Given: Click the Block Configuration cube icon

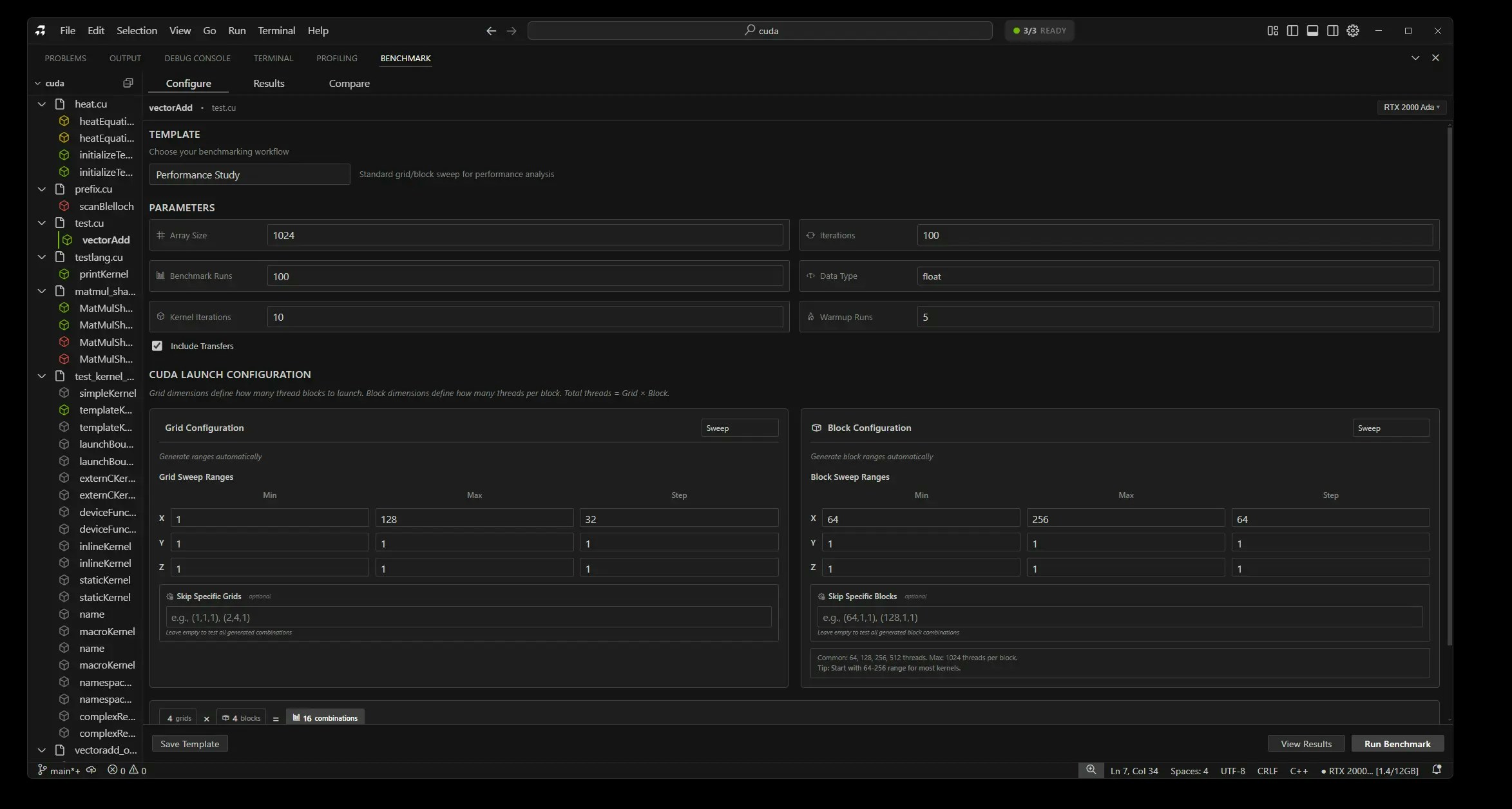Looking at the screenshot, I should point(816,428).
